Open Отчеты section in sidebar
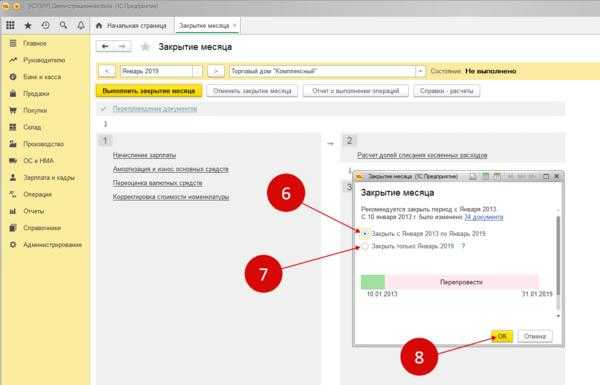 34,211
